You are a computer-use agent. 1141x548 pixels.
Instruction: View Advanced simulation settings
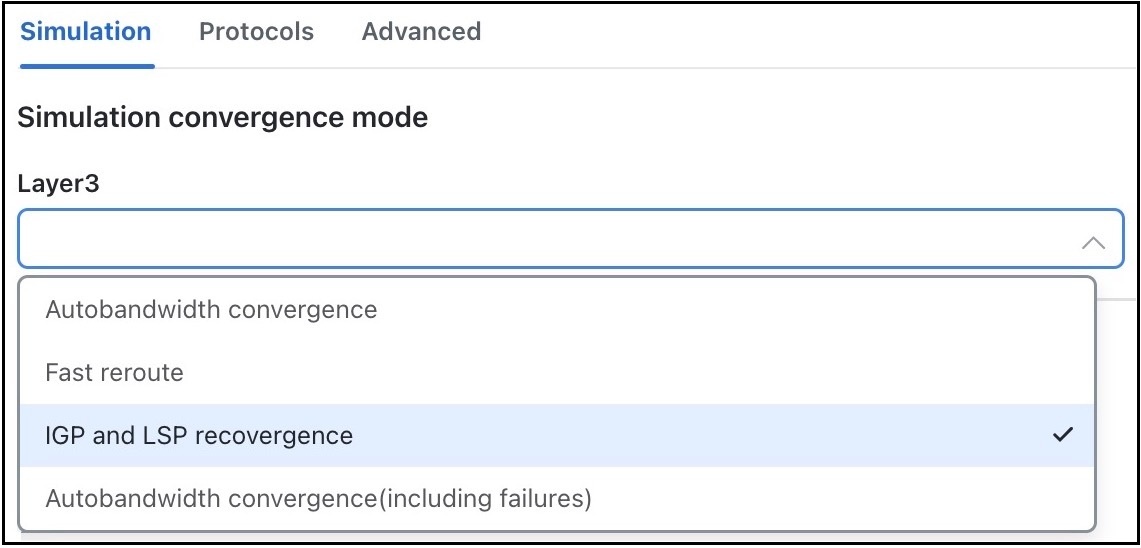pos(421,32)
